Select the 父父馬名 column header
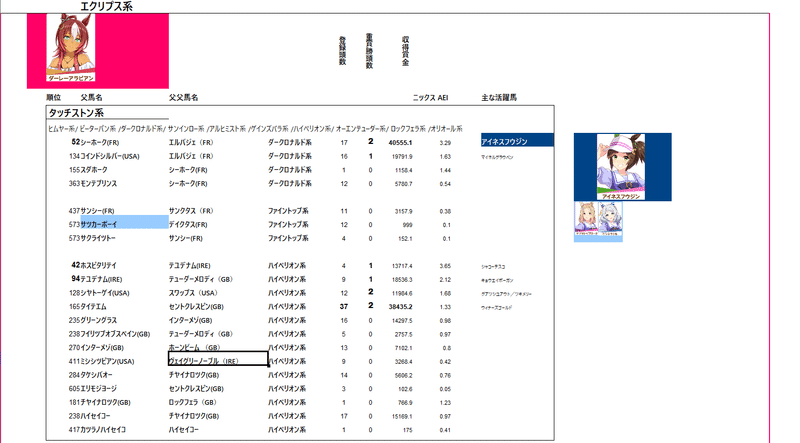Screen dimensions: 800x443 click(184, 97)
